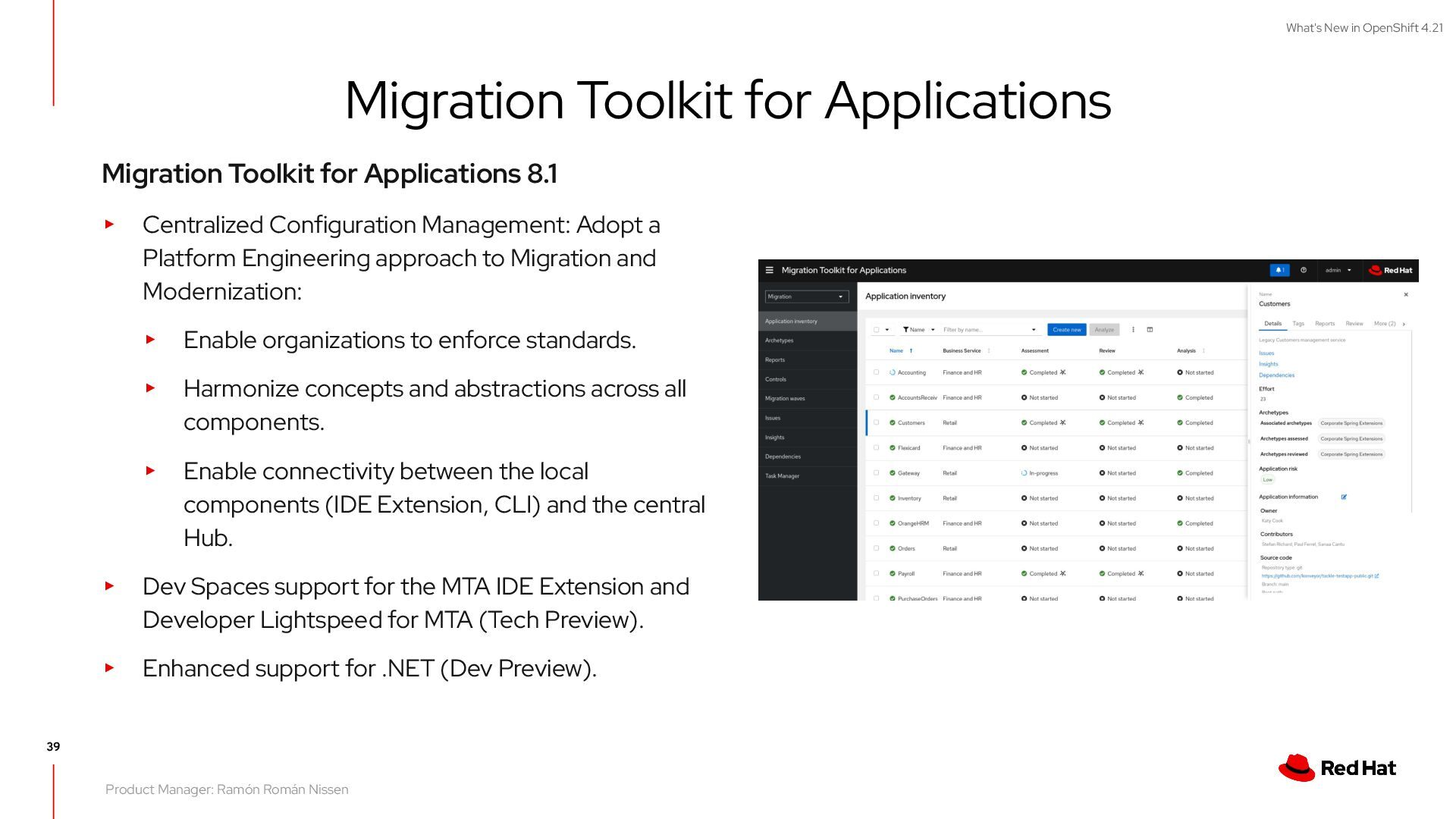
Task: Click the notifications bell icon
Action: pos(1279,270)
